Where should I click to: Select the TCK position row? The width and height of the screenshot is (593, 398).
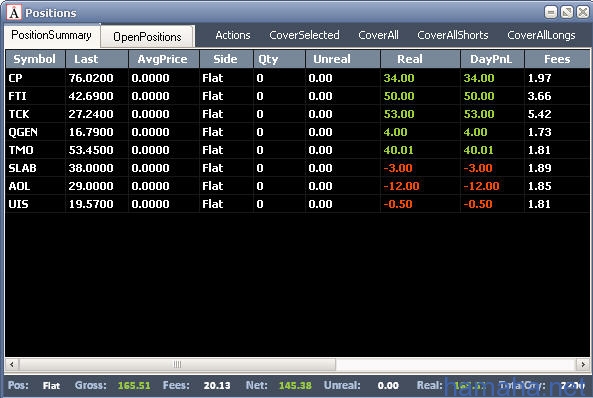(x=297, y=114)
